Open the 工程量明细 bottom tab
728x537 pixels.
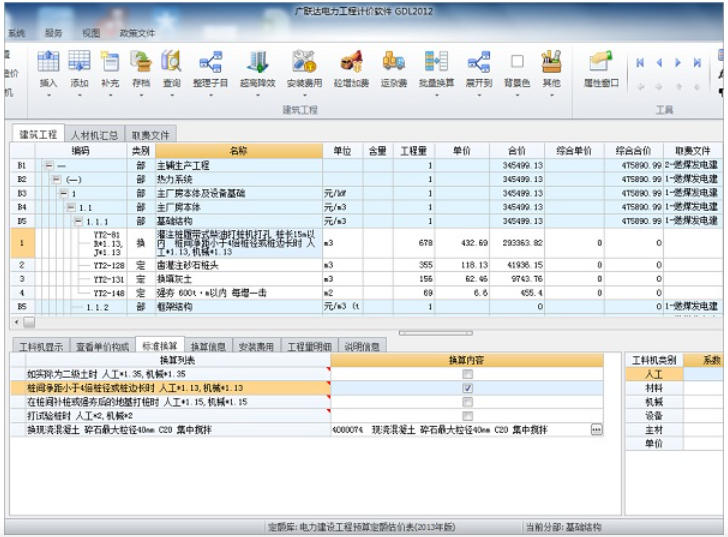pos(309,346)
